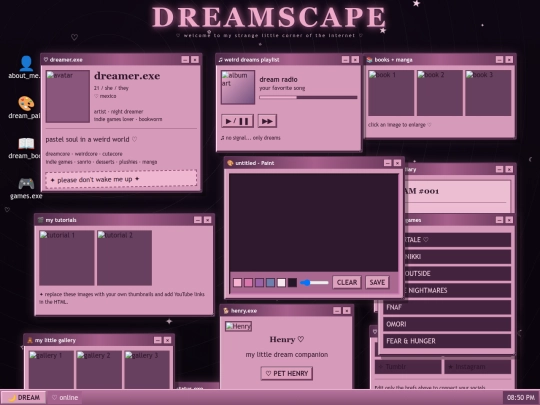Pick the light pink Paint color swatch

[x=237, y=283]
